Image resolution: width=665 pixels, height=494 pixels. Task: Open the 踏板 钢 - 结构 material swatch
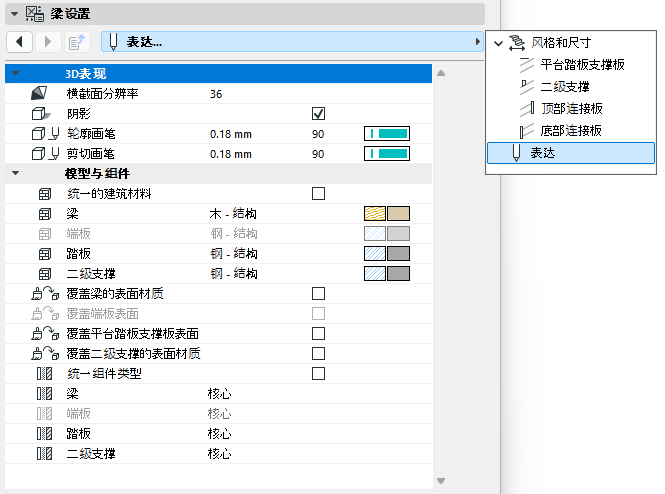387,254
